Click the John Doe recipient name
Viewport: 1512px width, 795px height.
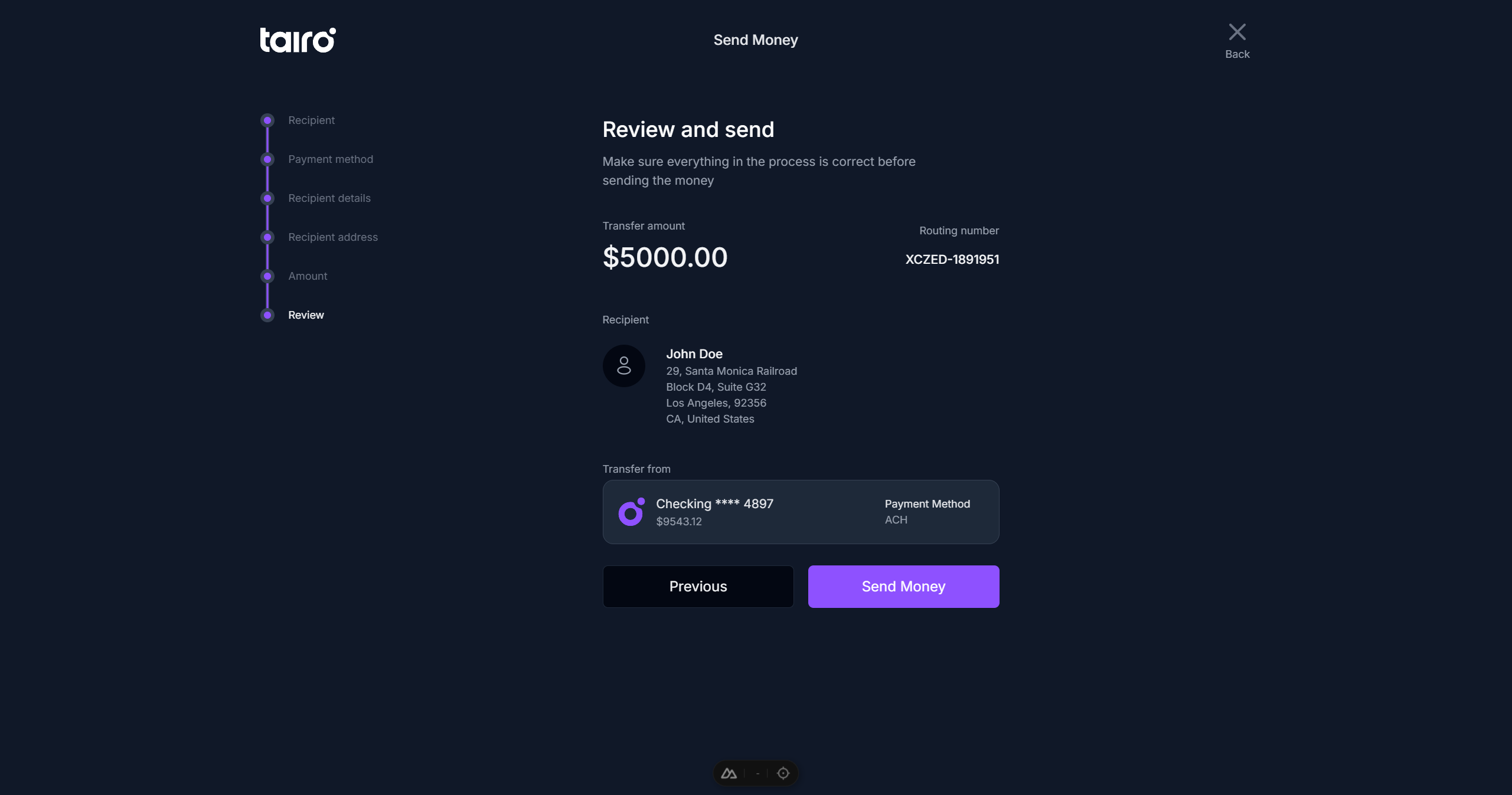pyautogui.click(x=694, y=354)
